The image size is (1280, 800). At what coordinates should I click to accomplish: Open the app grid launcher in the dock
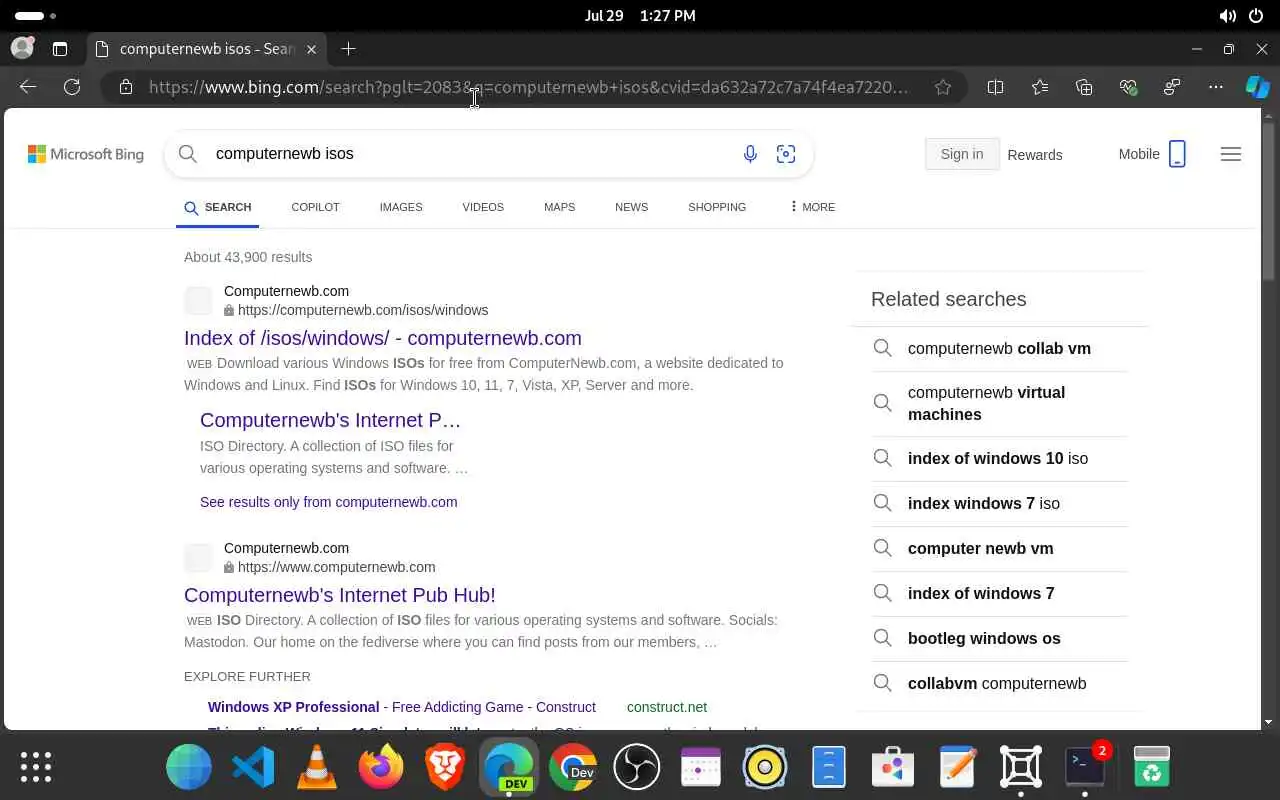(x=36, y=767)
